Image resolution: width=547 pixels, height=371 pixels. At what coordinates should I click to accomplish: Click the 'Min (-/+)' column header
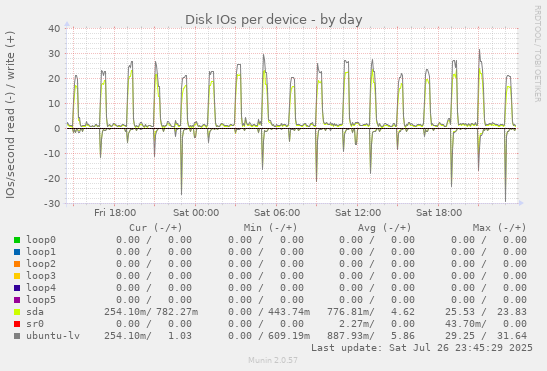(x=270, y=228)
